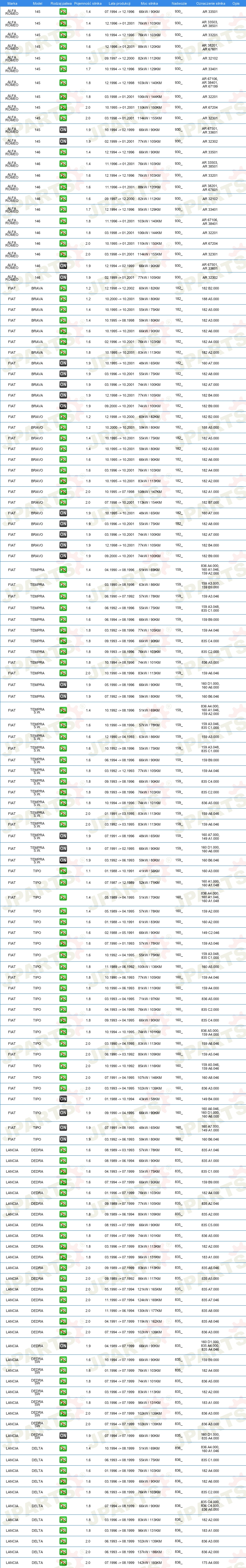Click petrol icon in Bravo 182 A1.000 row
The image size is (246, 1568).
click(63, 492)
